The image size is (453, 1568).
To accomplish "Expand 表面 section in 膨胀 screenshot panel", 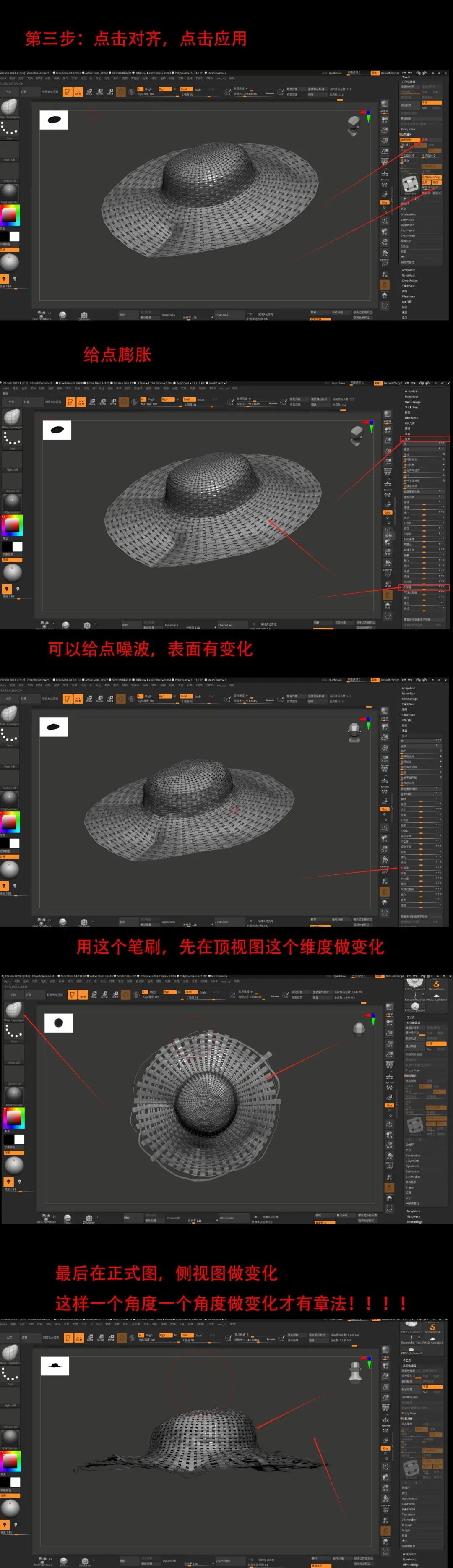I will (x=408, y=433).
